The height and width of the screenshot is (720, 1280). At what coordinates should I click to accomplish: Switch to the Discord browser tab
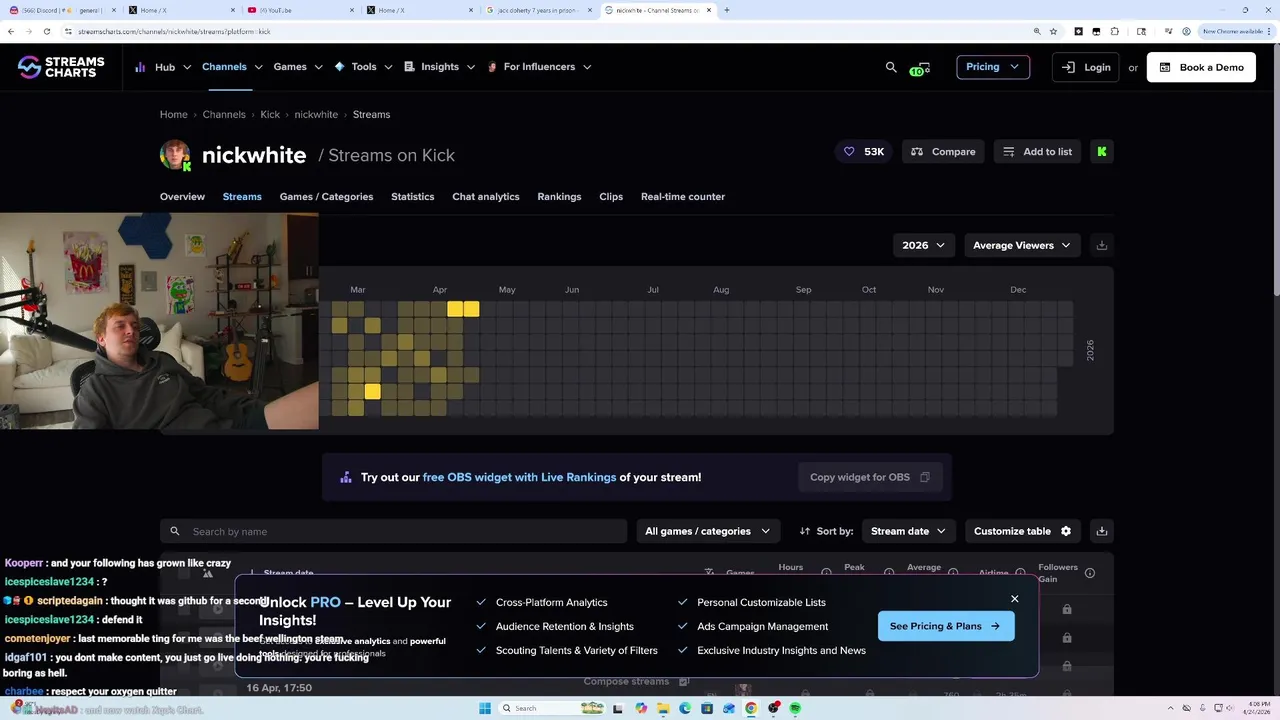point(60,10)
